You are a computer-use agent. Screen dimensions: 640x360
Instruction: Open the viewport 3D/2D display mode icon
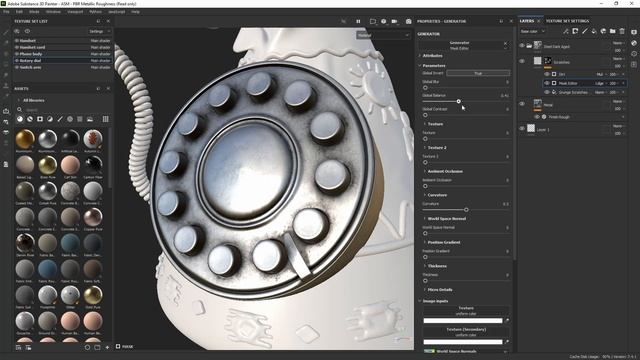[x=373, y=21]
